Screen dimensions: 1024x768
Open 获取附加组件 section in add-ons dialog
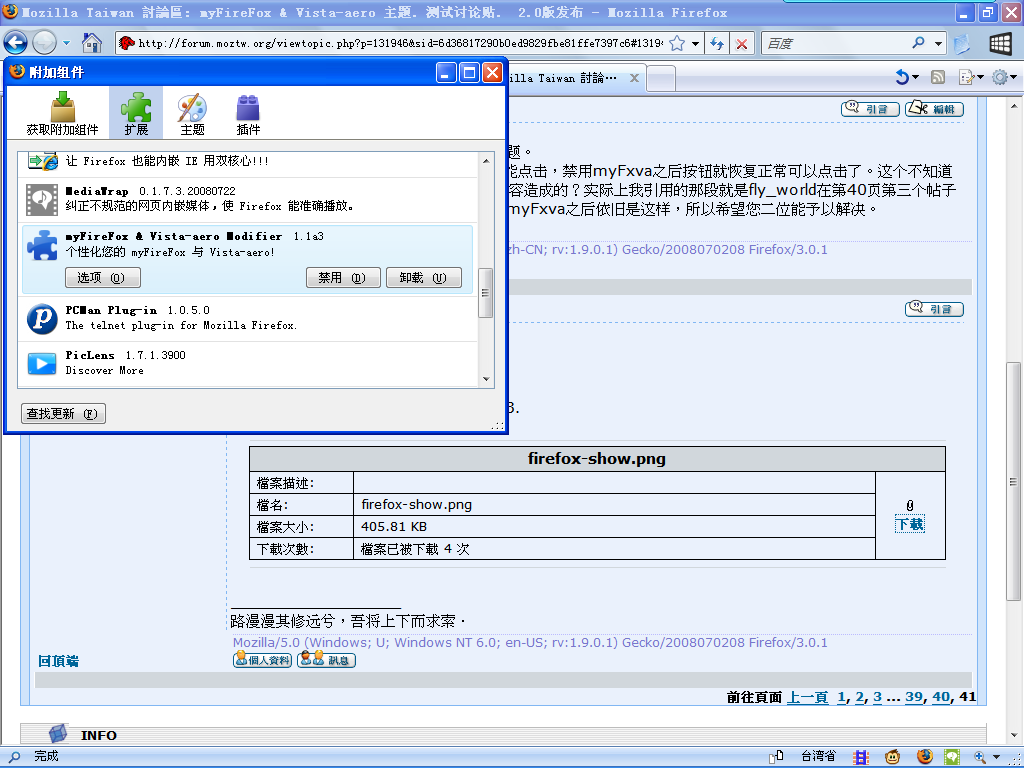point(62,113)
